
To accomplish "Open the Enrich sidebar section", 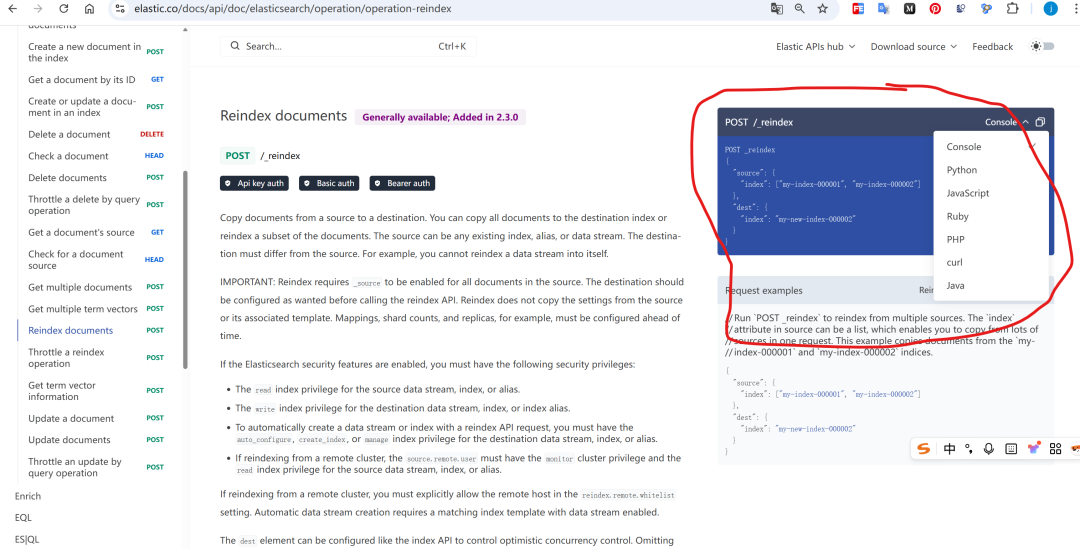I will [28, 496].
